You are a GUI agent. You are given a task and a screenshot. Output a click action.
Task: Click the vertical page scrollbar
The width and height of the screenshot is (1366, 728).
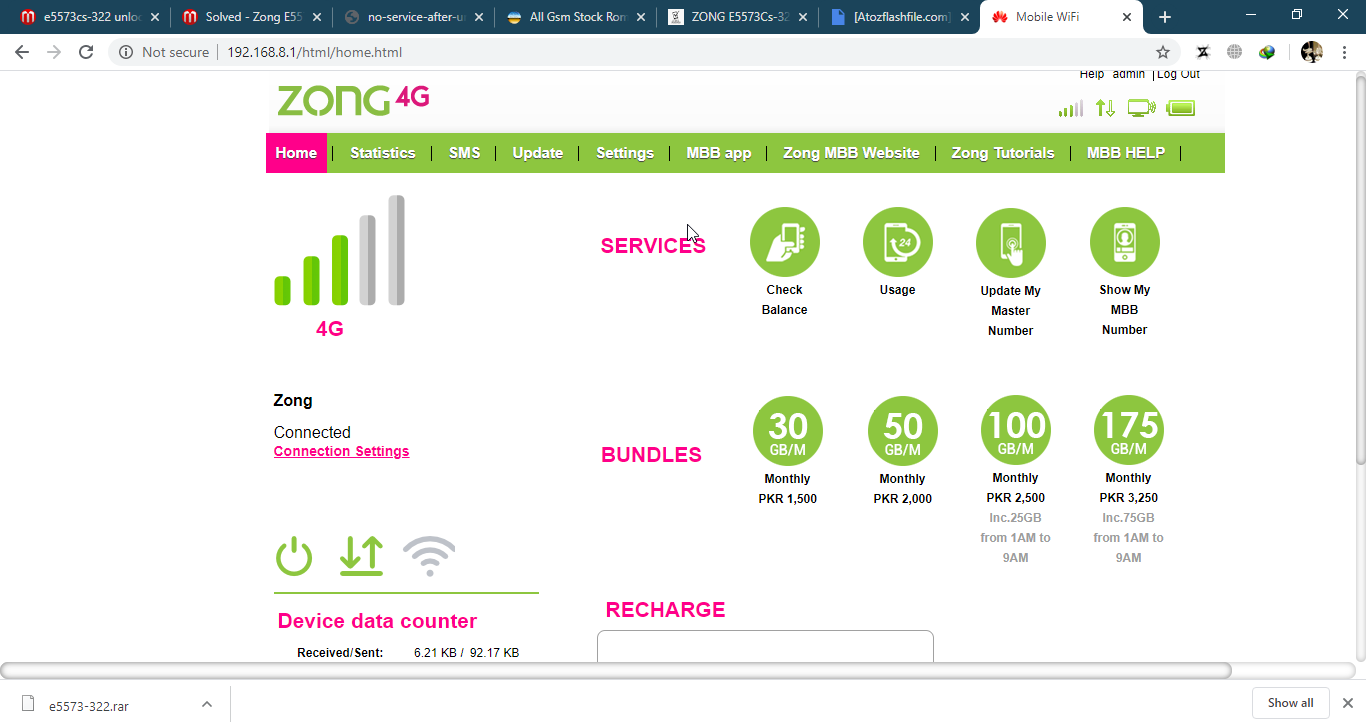[x=1360, y=268]
